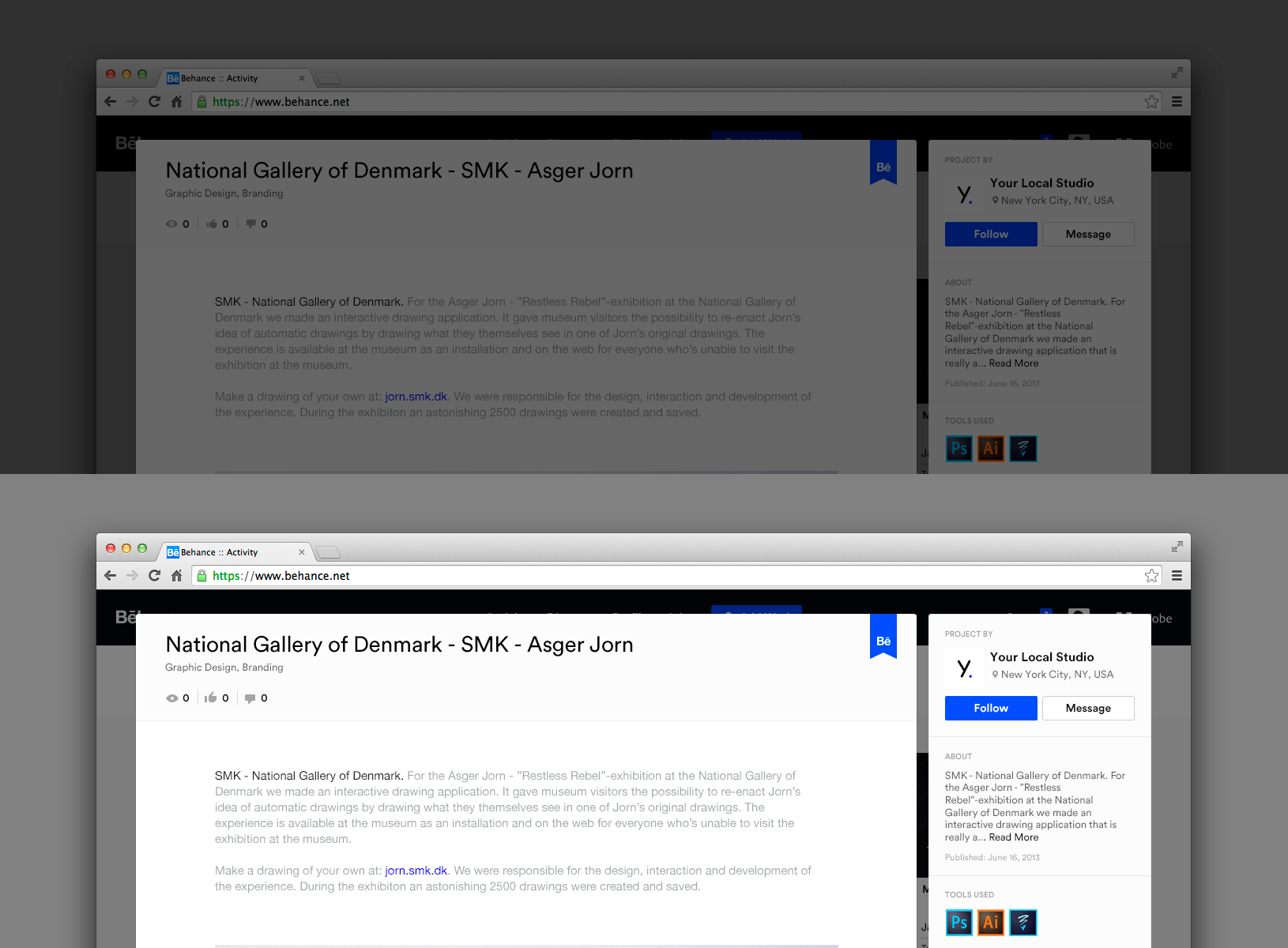
Task: Click the comments bubble icon in top window
Action: 250,224
